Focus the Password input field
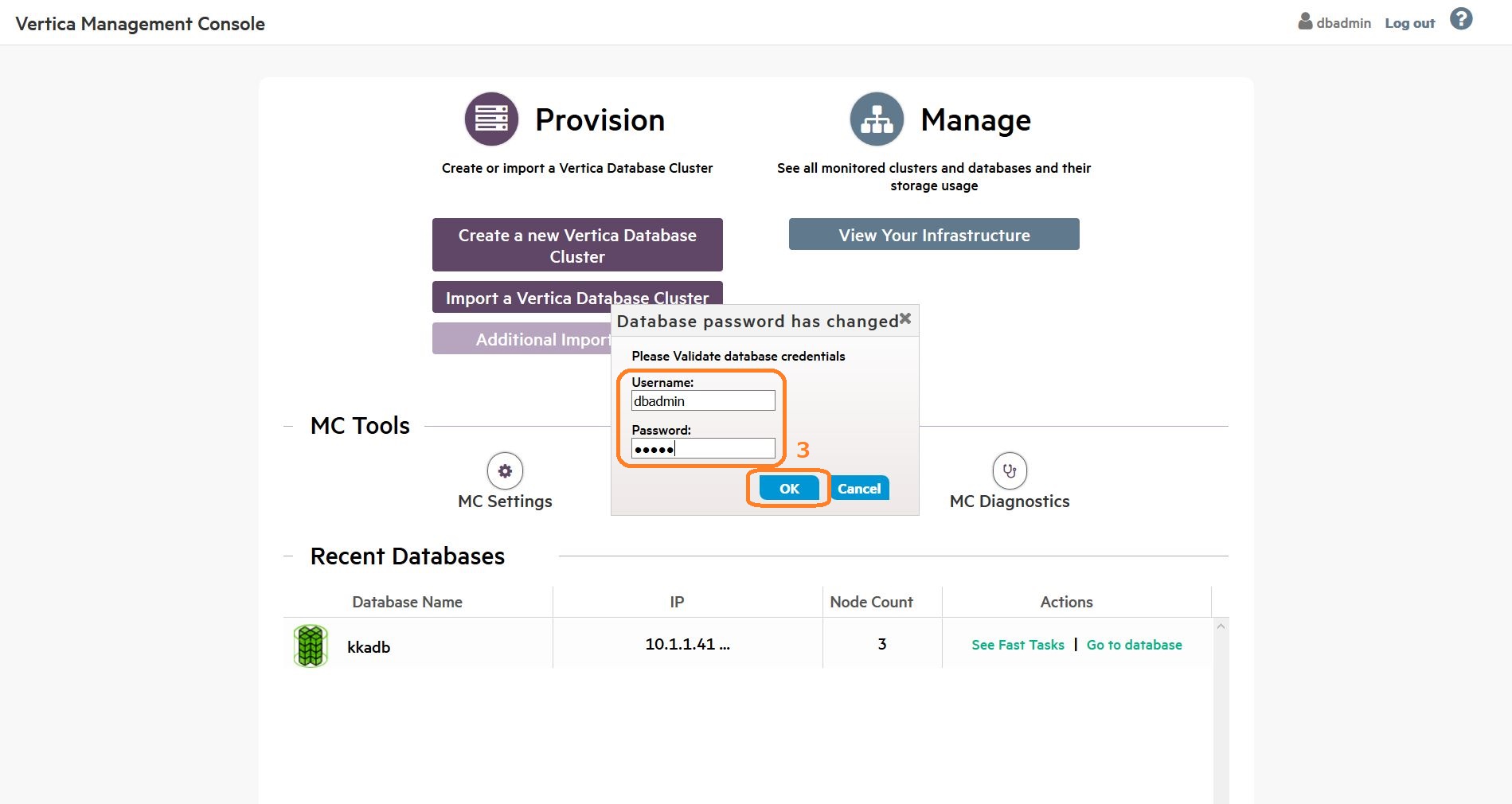This screenshot has height=804, width=1512. pyautogui.click(x=702, y=449)
